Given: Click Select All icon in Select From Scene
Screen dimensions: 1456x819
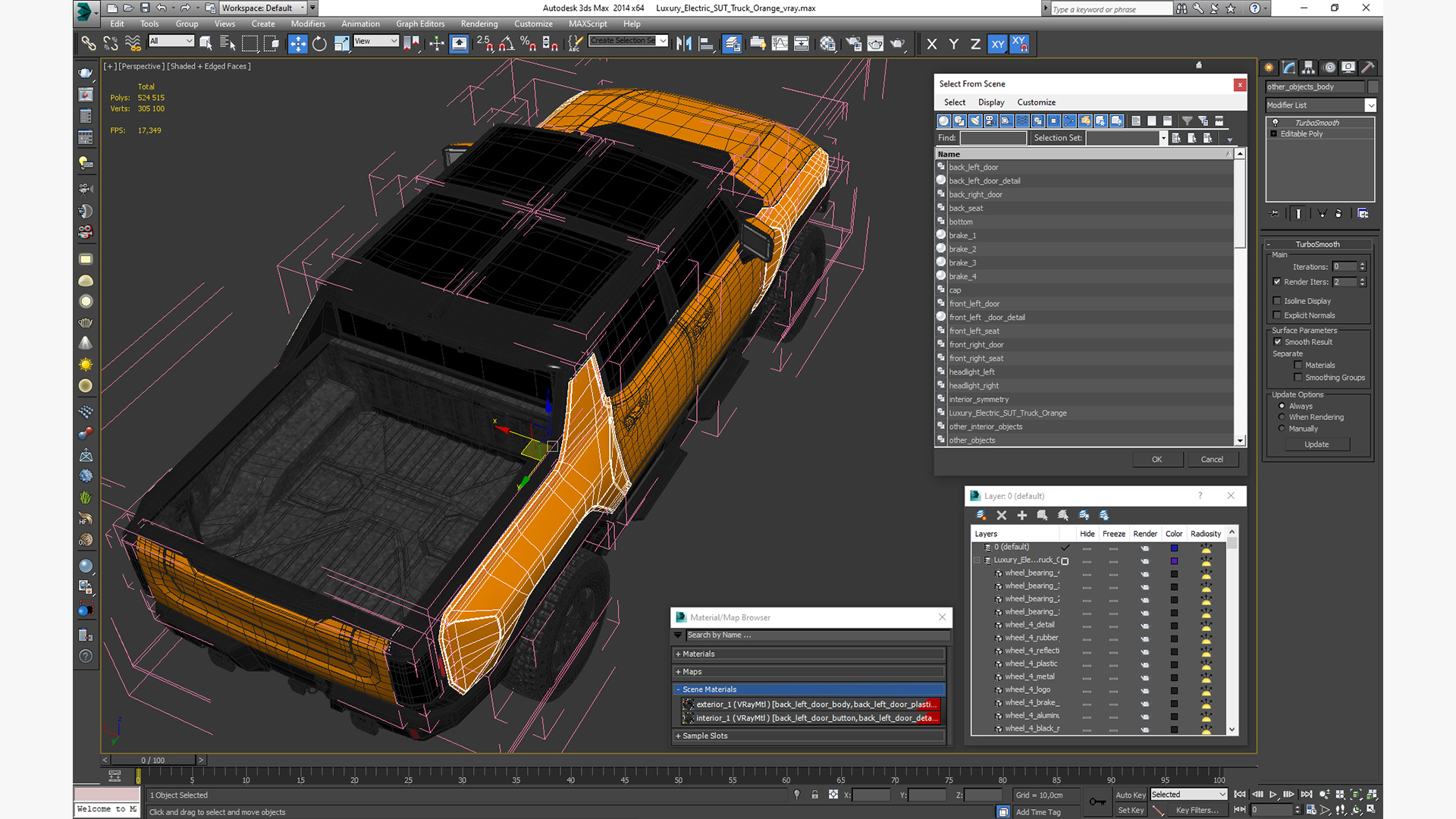Looking at the screenshot, I should [x=1136, y=121].
